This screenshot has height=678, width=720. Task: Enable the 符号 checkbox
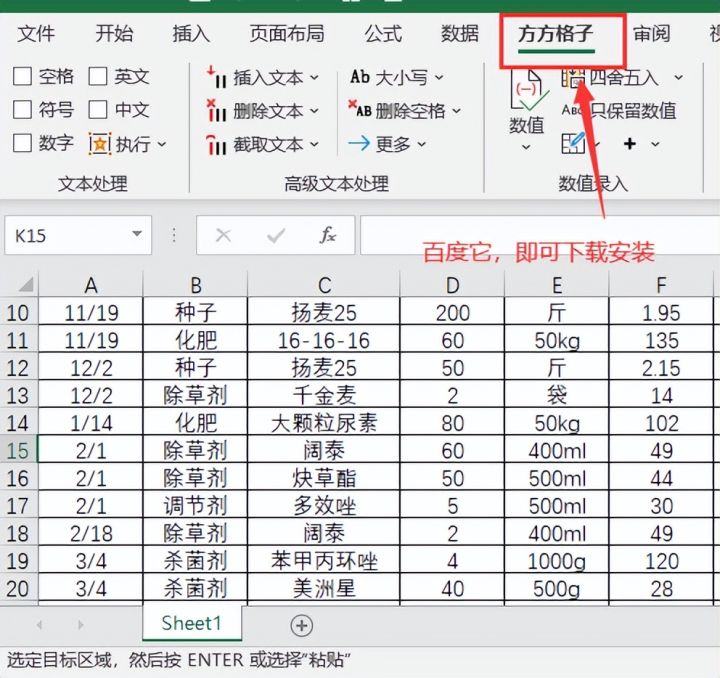[22, 110]
